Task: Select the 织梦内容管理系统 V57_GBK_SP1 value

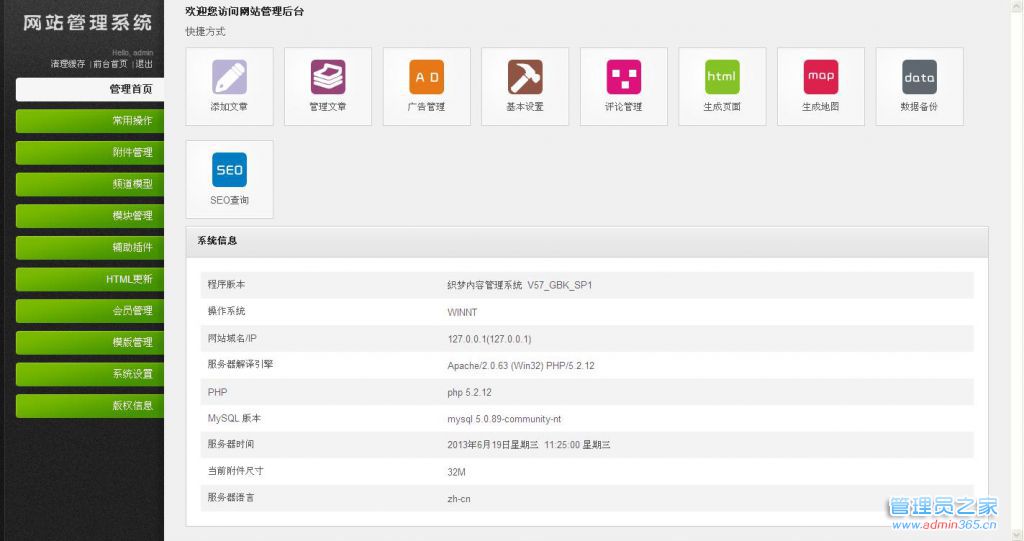Action: click(520, 286)
